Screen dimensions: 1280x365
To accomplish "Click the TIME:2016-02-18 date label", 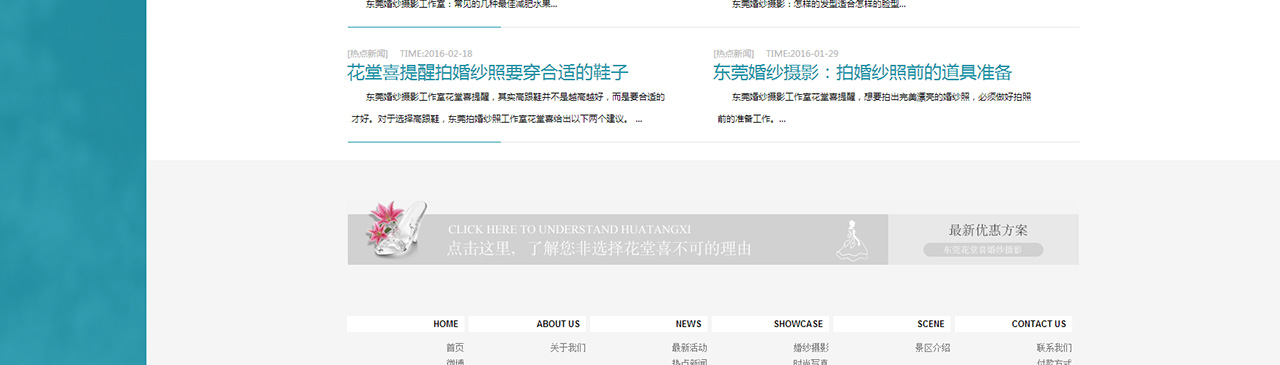I will [436, 54].
